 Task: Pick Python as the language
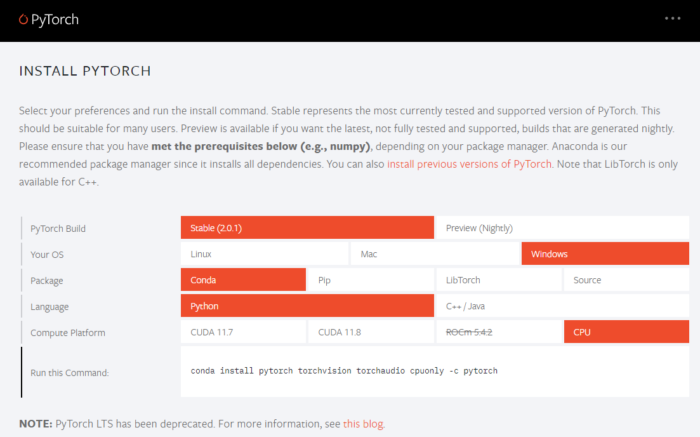[x=307, y=306]
